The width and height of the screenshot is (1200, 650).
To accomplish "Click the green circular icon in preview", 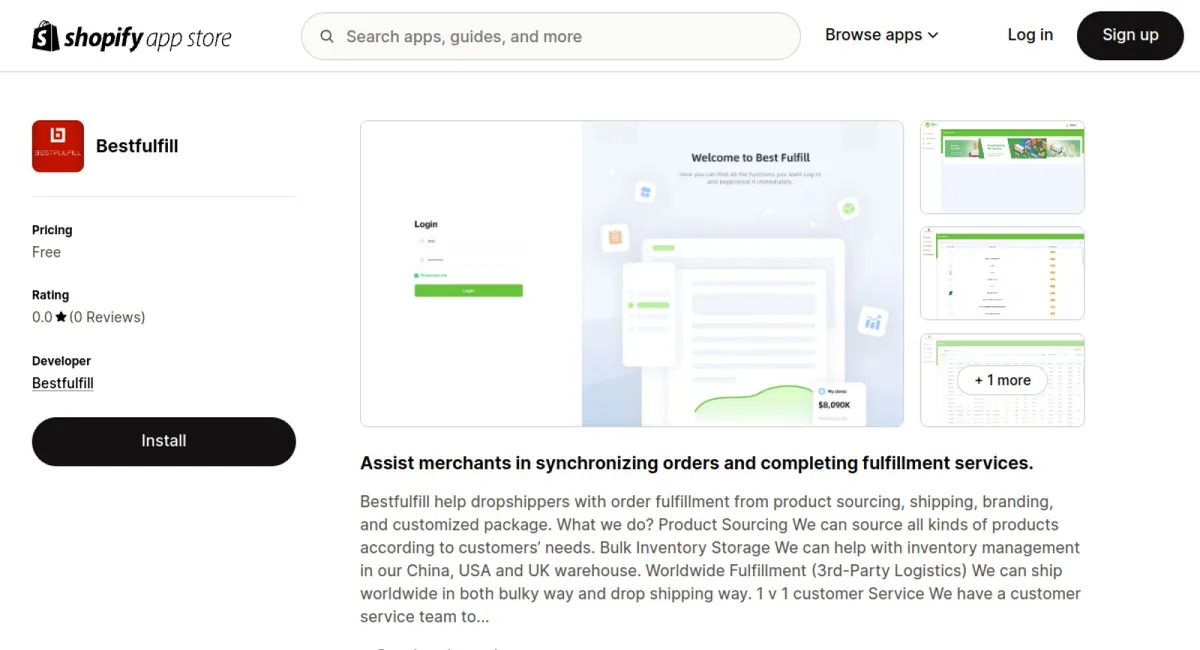I will pyautogui.click(x=848, y=208).
